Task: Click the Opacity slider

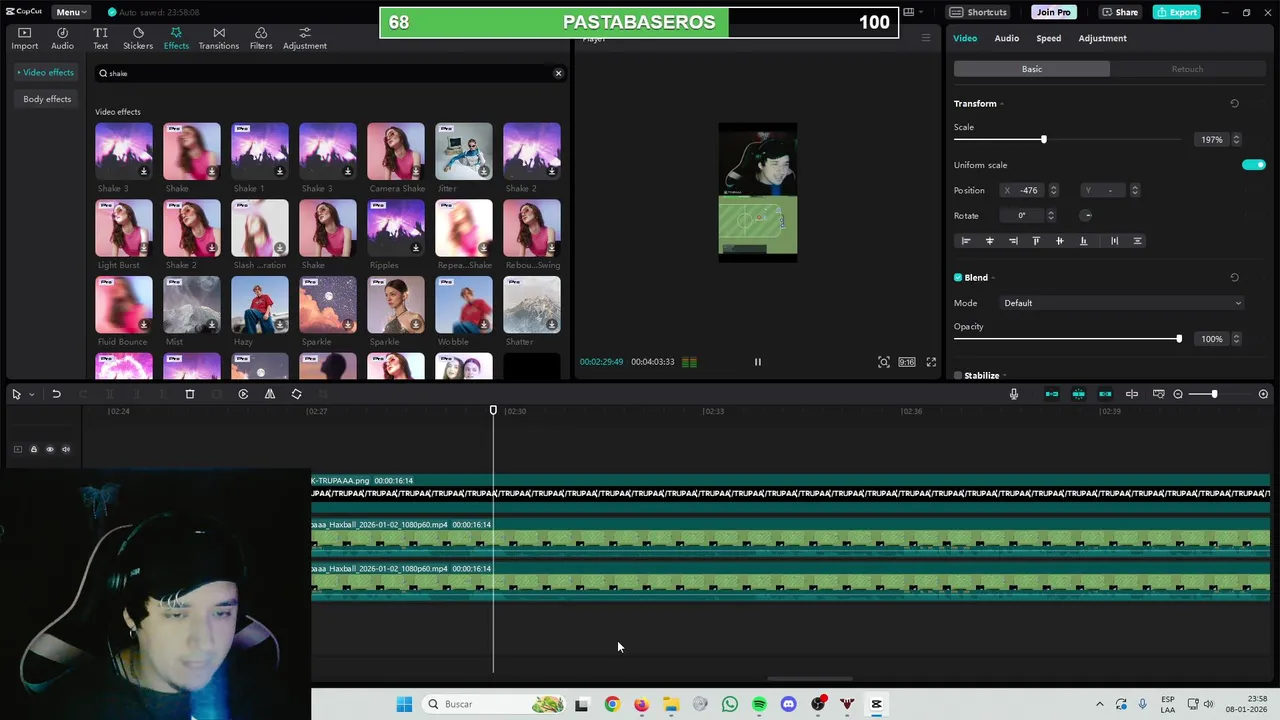Action: [x=1069, y=339]
